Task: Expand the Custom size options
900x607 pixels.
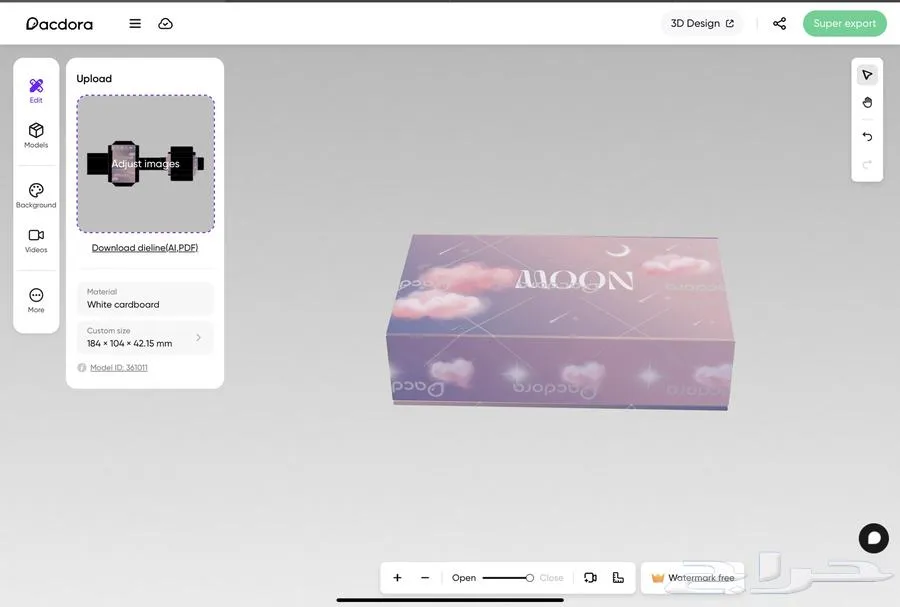Action: pos(145,337)
